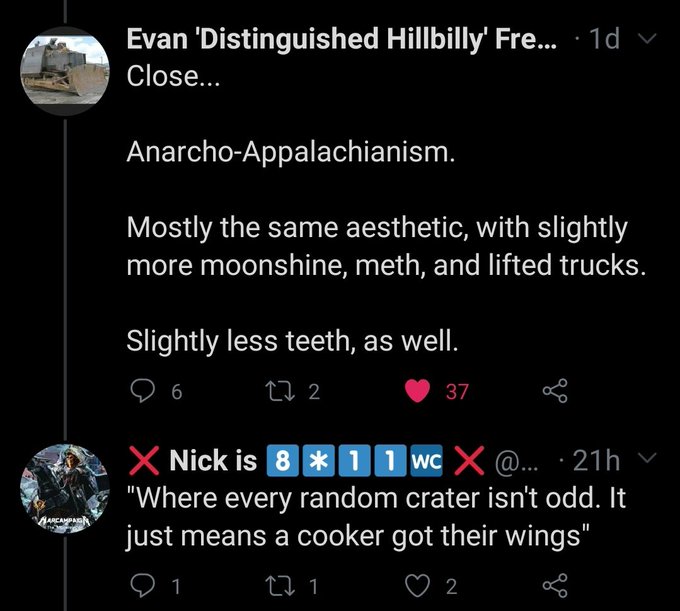Open Evan's bulldozer profile picture

(65, 70)
